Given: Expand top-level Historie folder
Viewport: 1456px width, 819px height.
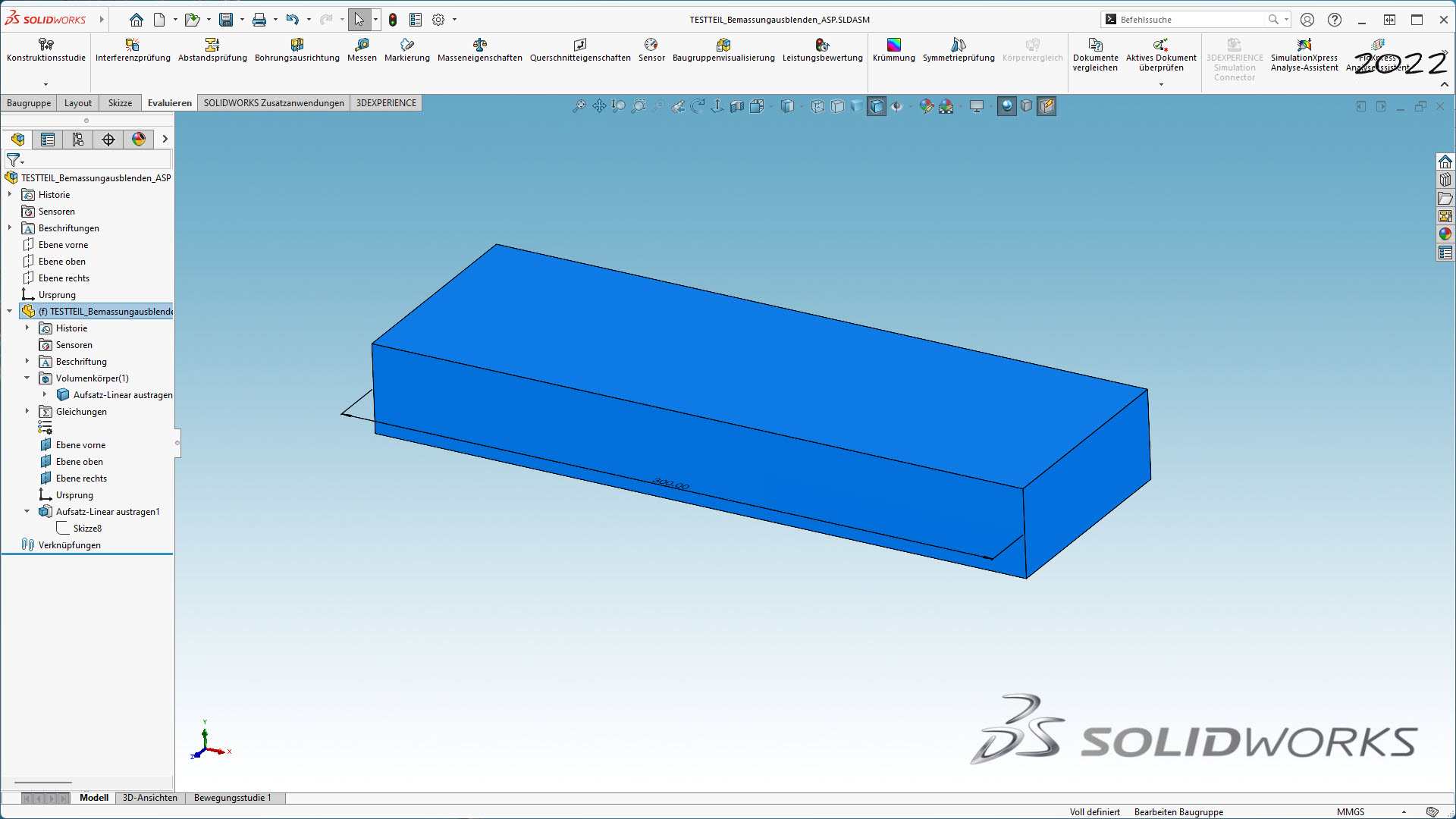Looking at the screenshot, I should point(10,195).
